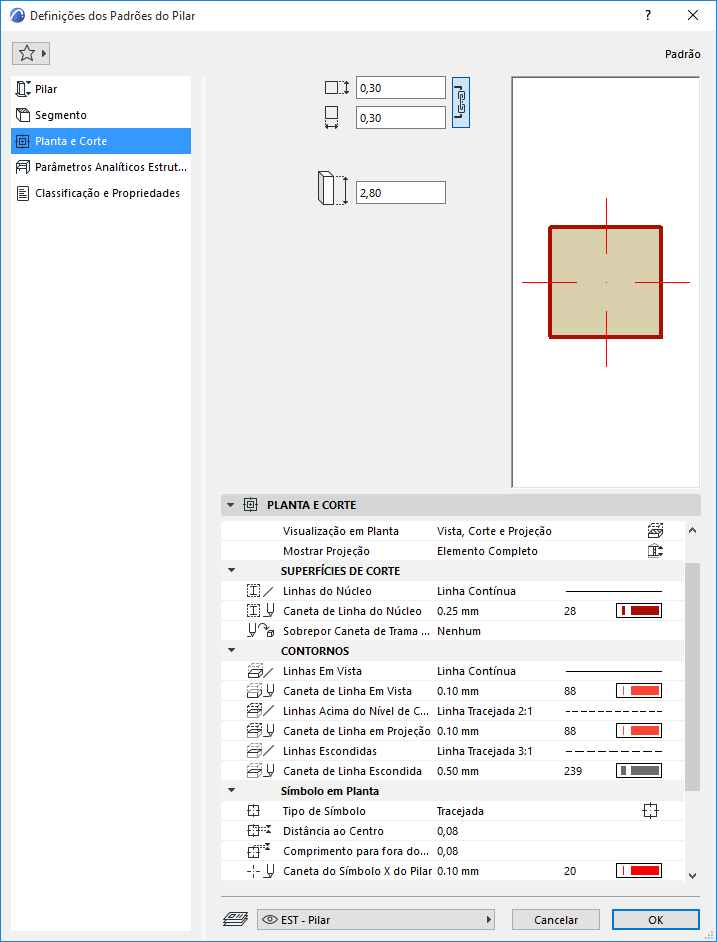The height and width of the screenshot is (942, 717).
Task: Click Linhas Acima do Nível row icon
Action: click(260, 711)
